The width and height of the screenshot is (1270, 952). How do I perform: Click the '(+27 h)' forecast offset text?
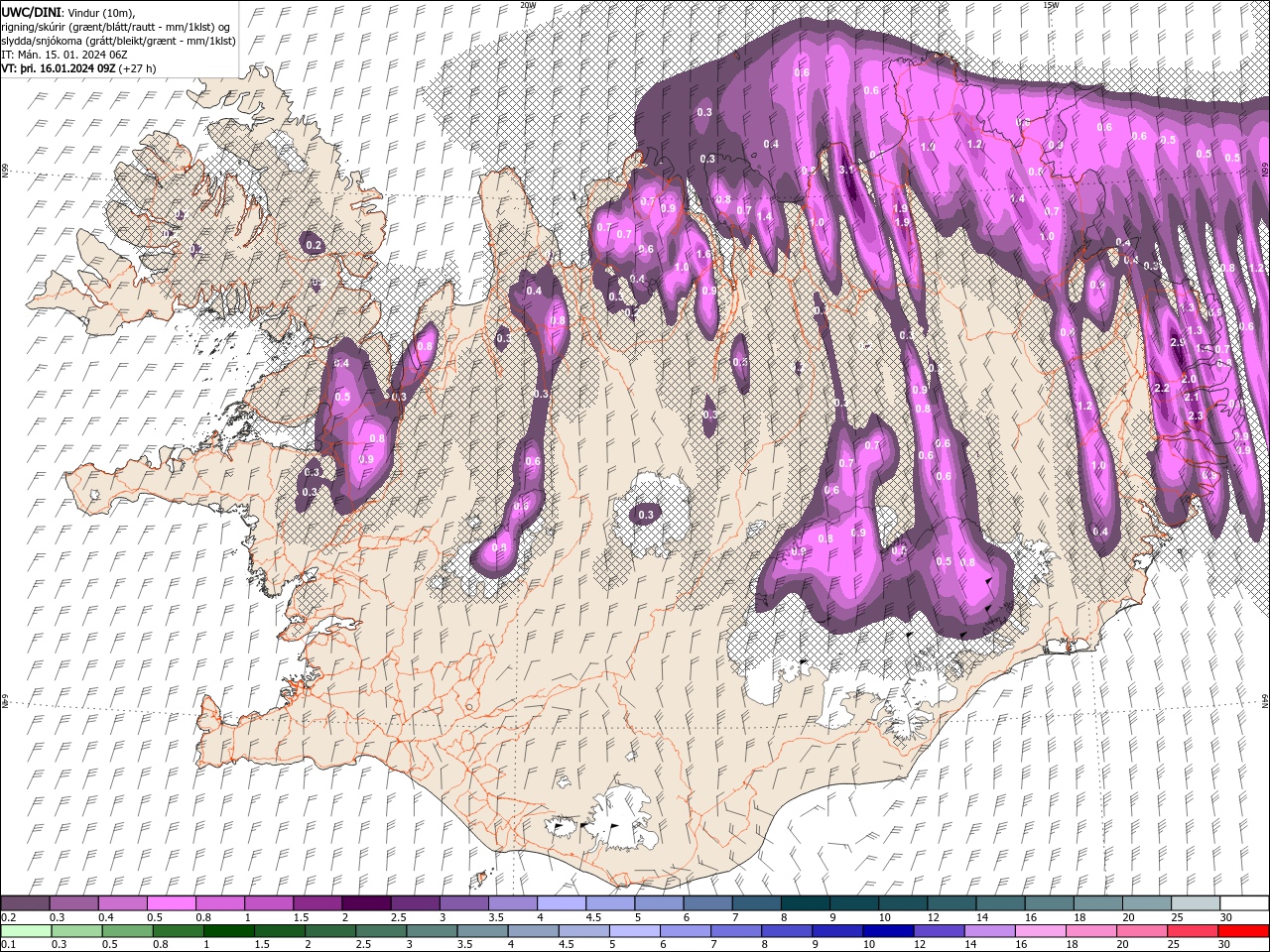pos(138,69)
